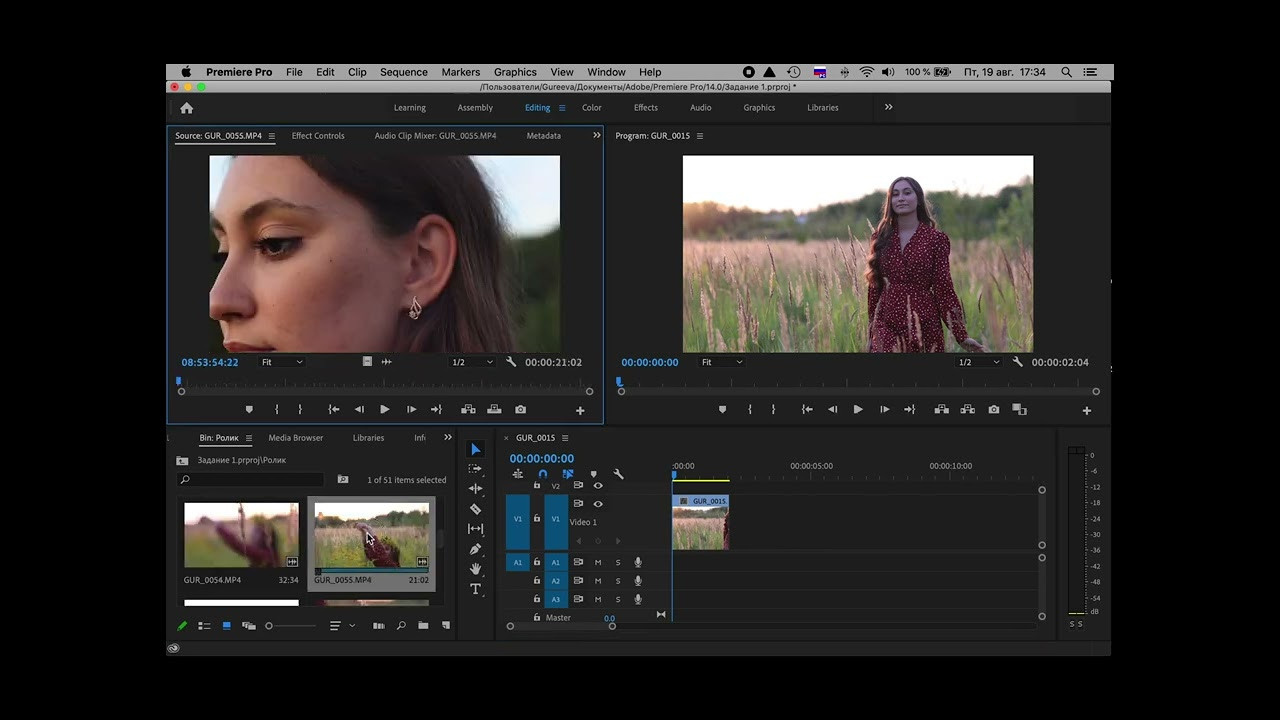Toggle Snap magnet icon in timeline

tap(542, 474)
